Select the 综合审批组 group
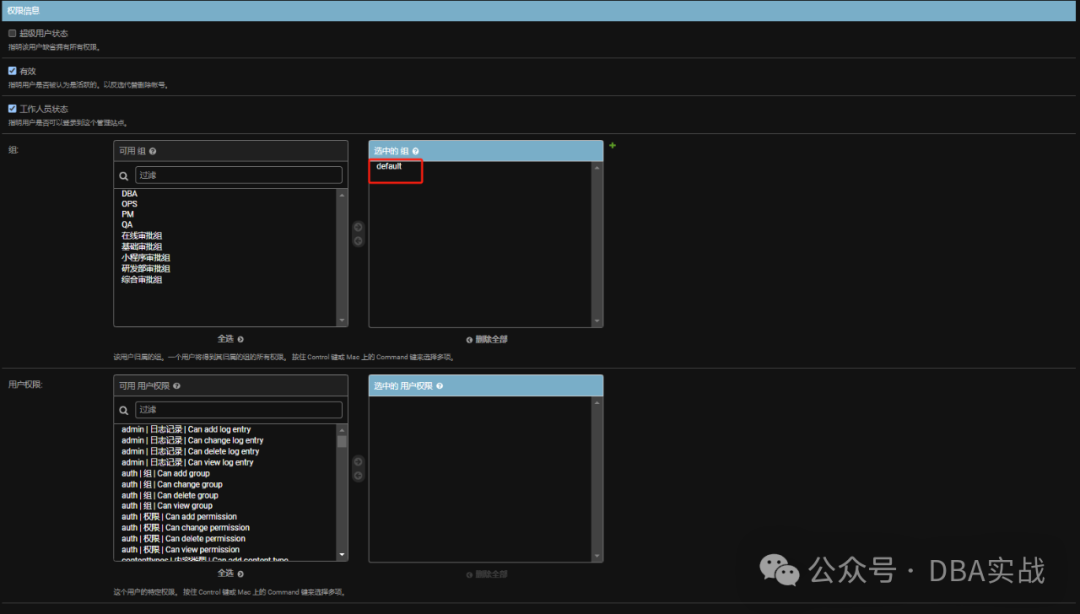The image size is (1080, 614). pos(141,280)
